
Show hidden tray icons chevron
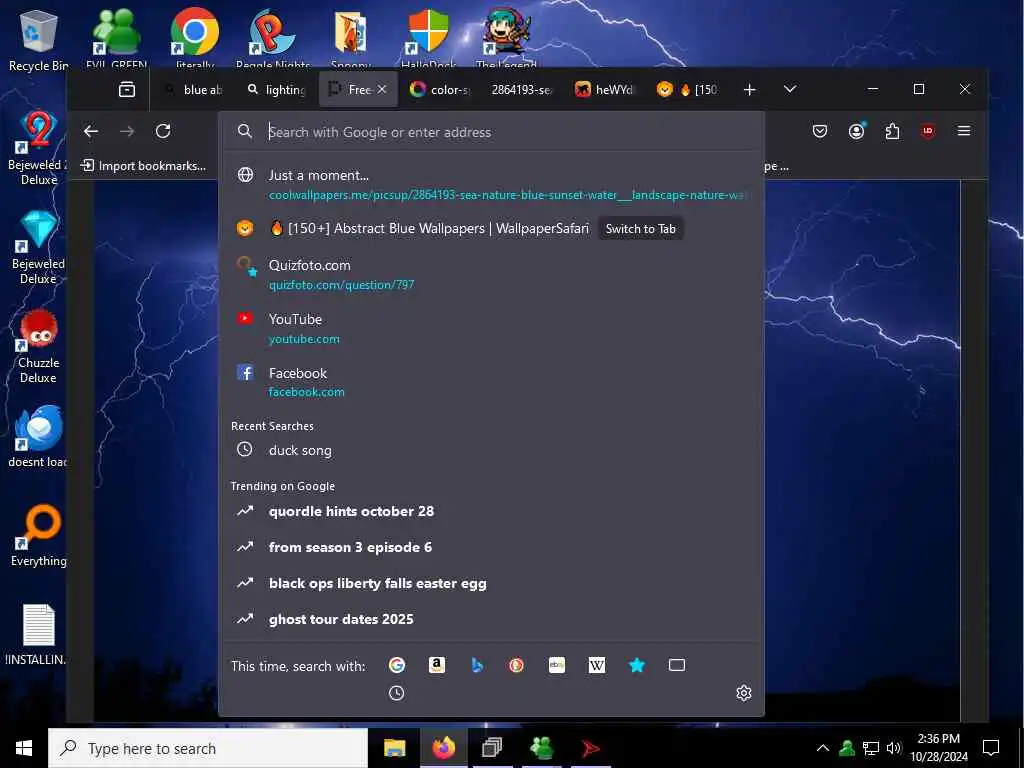[823, 748]
